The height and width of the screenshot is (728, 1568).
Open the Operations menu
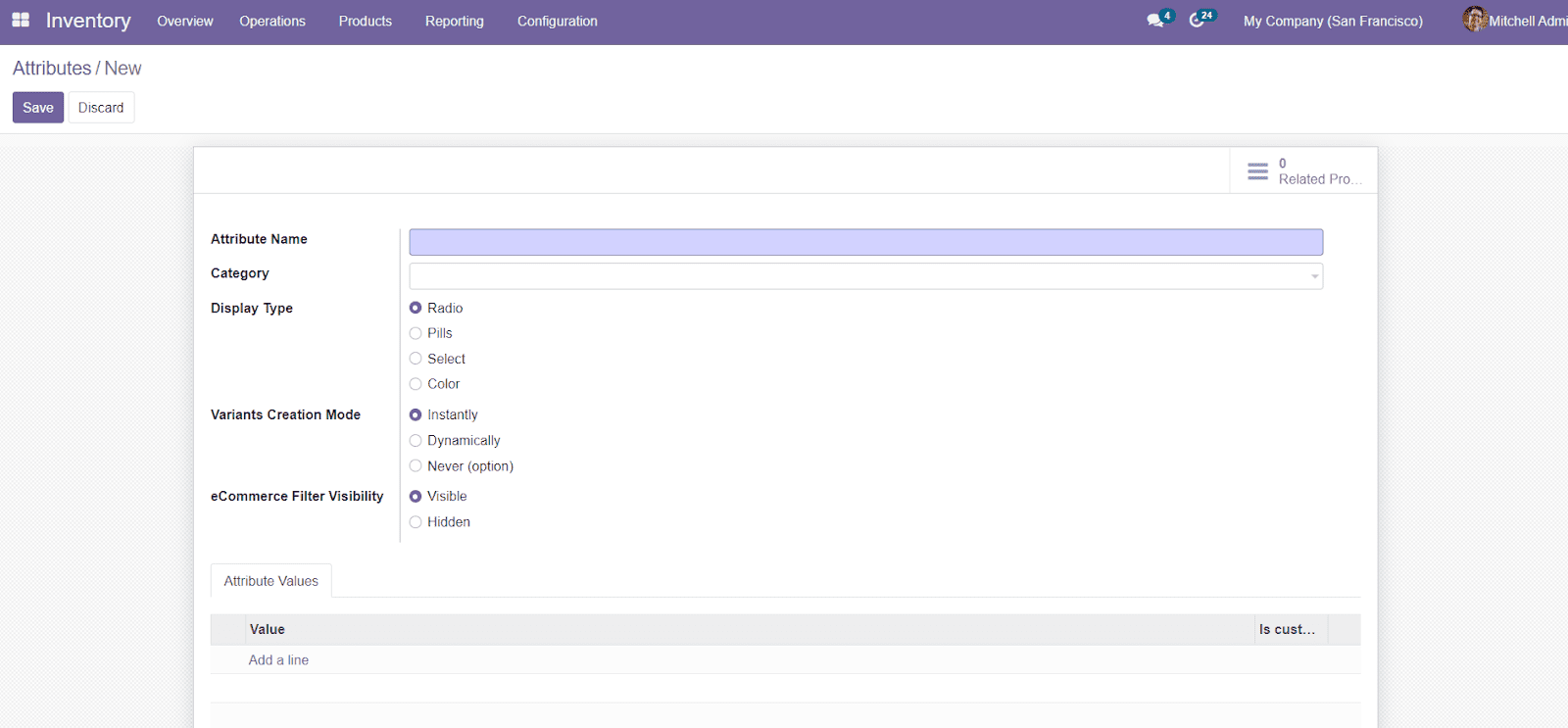[x=272, y=22]
